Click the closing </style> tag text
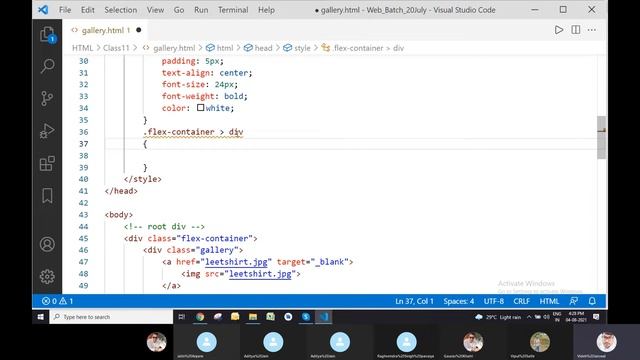Viewport: 640px width, 360px height. pyautogui.click(x=142, y=179)
